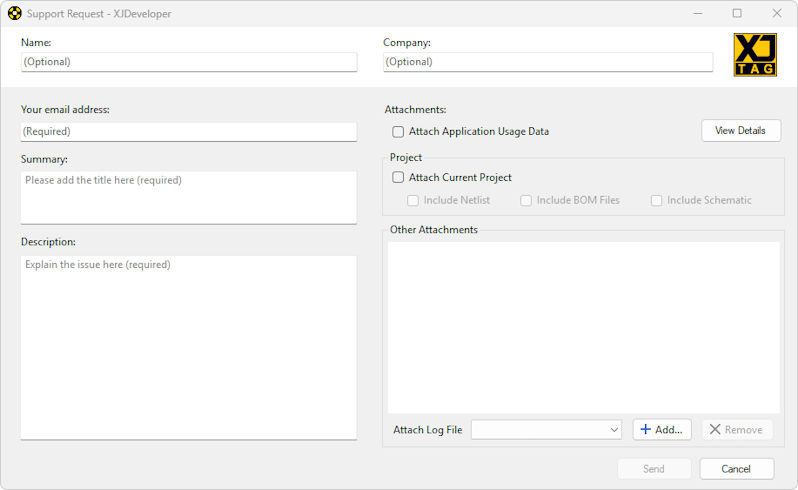The image size is (798, 490).
Task: Click the Remove attachment button
Action: pyautogui.click(x=737, y=430)
